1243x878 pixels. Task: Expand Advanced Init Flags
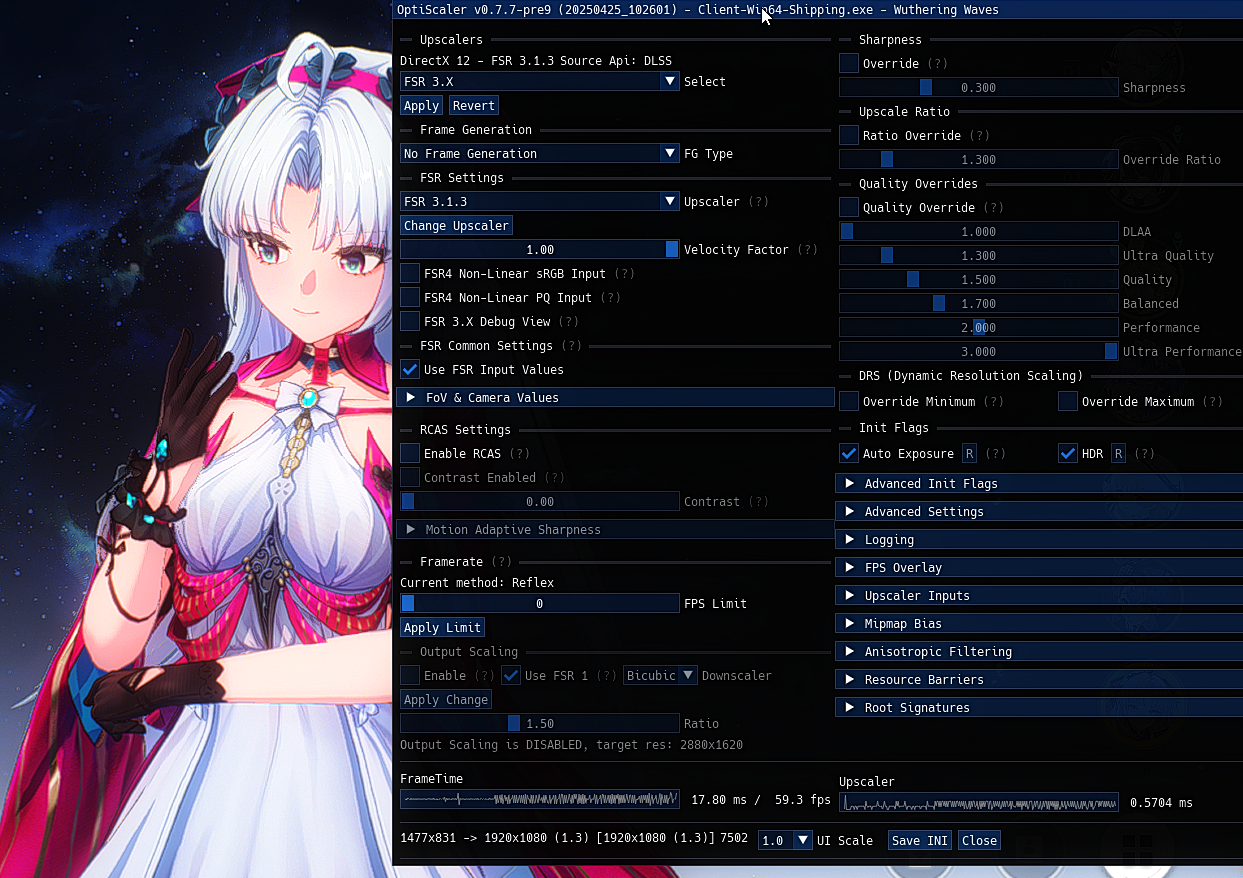[x=1039, y=483]
